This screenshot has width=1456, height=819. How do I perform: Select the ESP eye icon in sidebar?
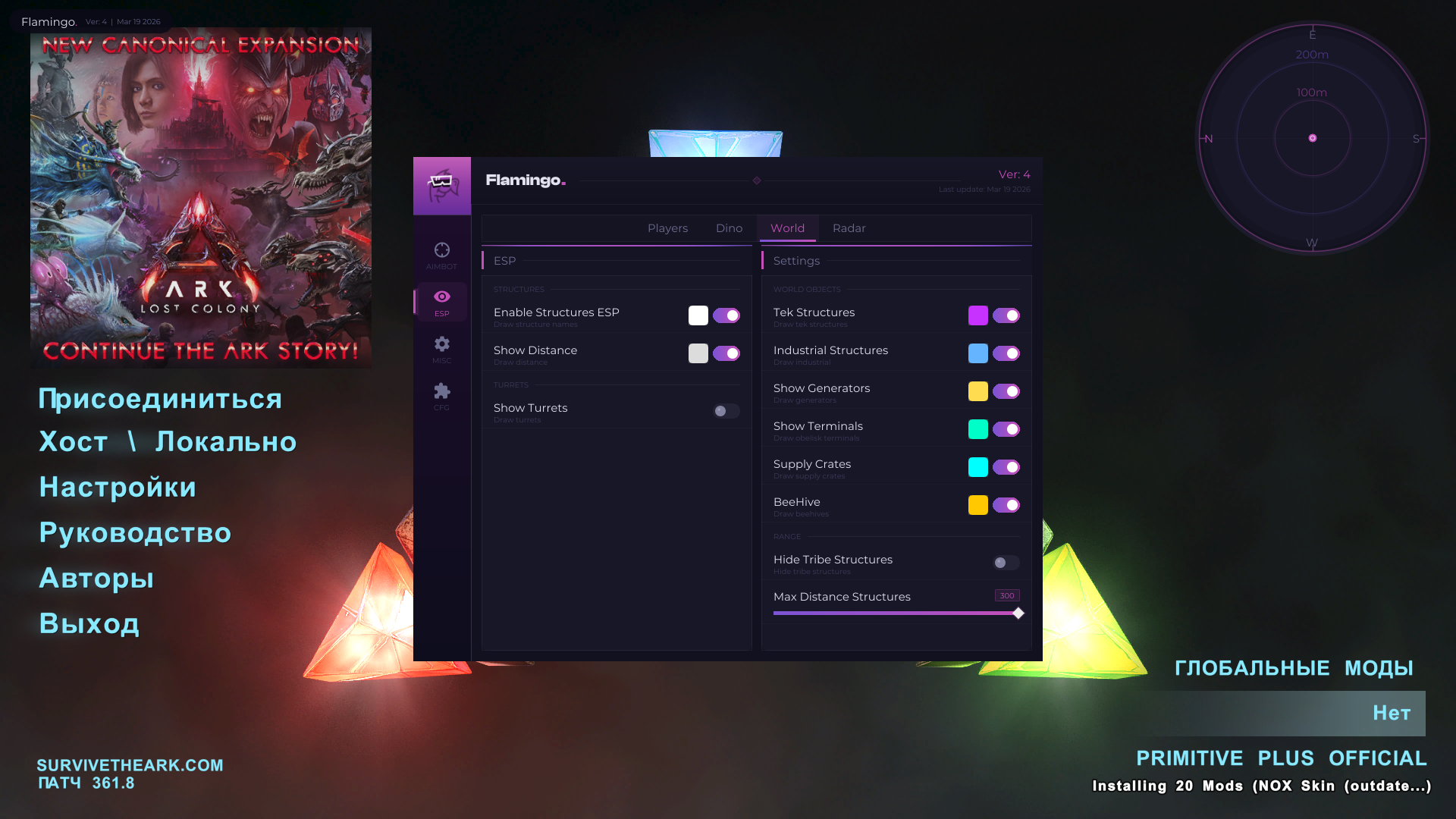tap(441, 302)
